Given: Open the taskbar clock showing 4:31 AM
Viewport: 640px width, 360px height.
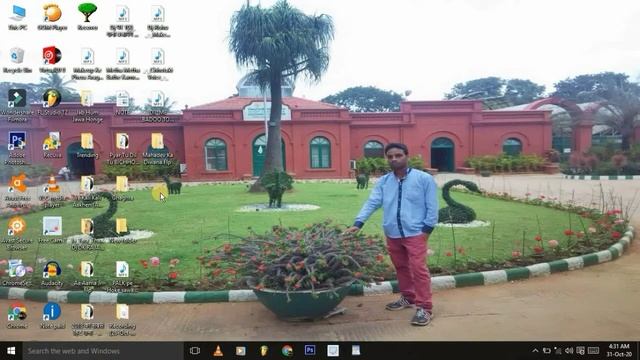Looking at the screenshot, I should point(619,351).
